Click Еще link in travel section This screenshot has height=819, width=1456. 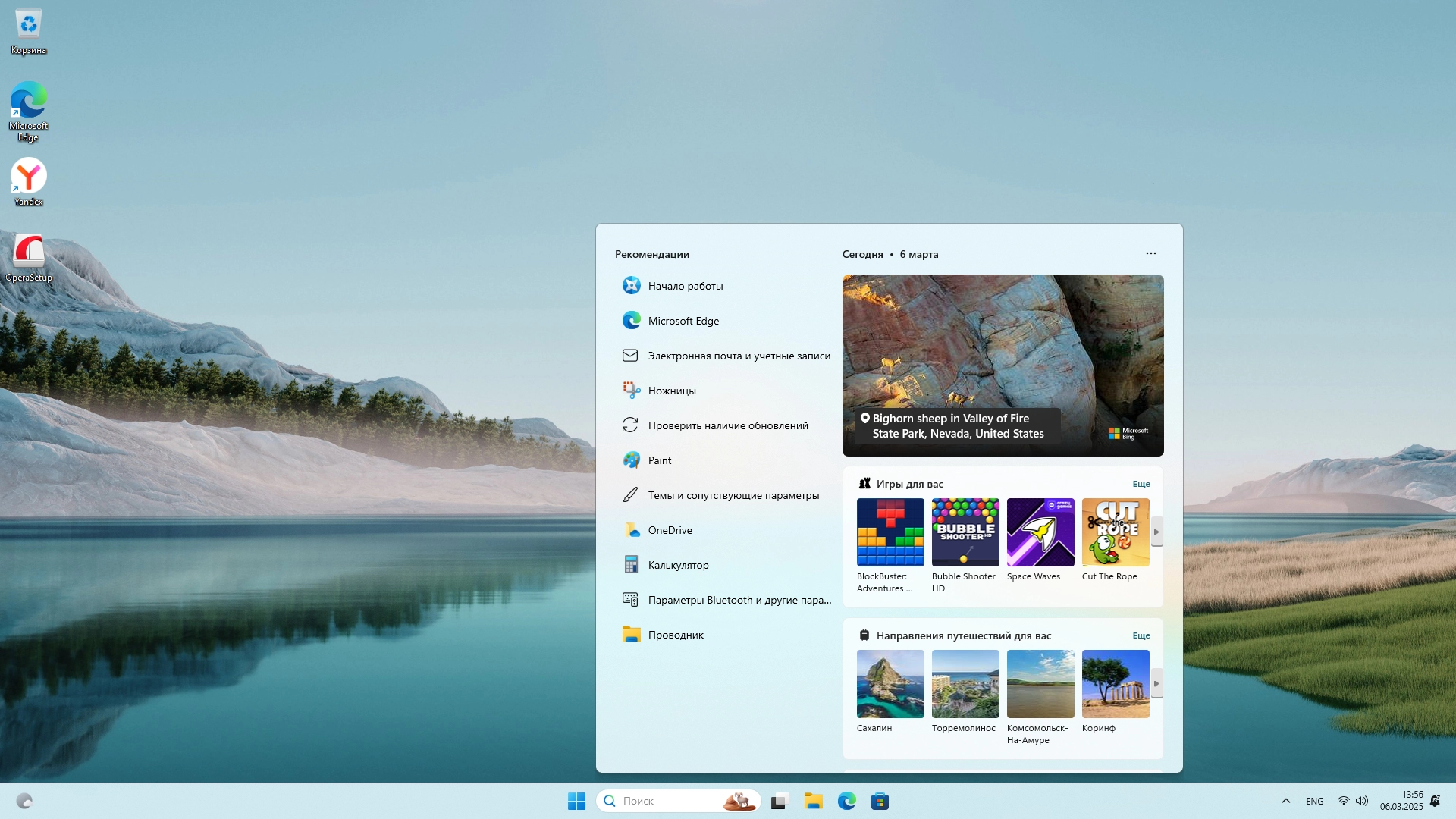click(x=1141, y=635)
